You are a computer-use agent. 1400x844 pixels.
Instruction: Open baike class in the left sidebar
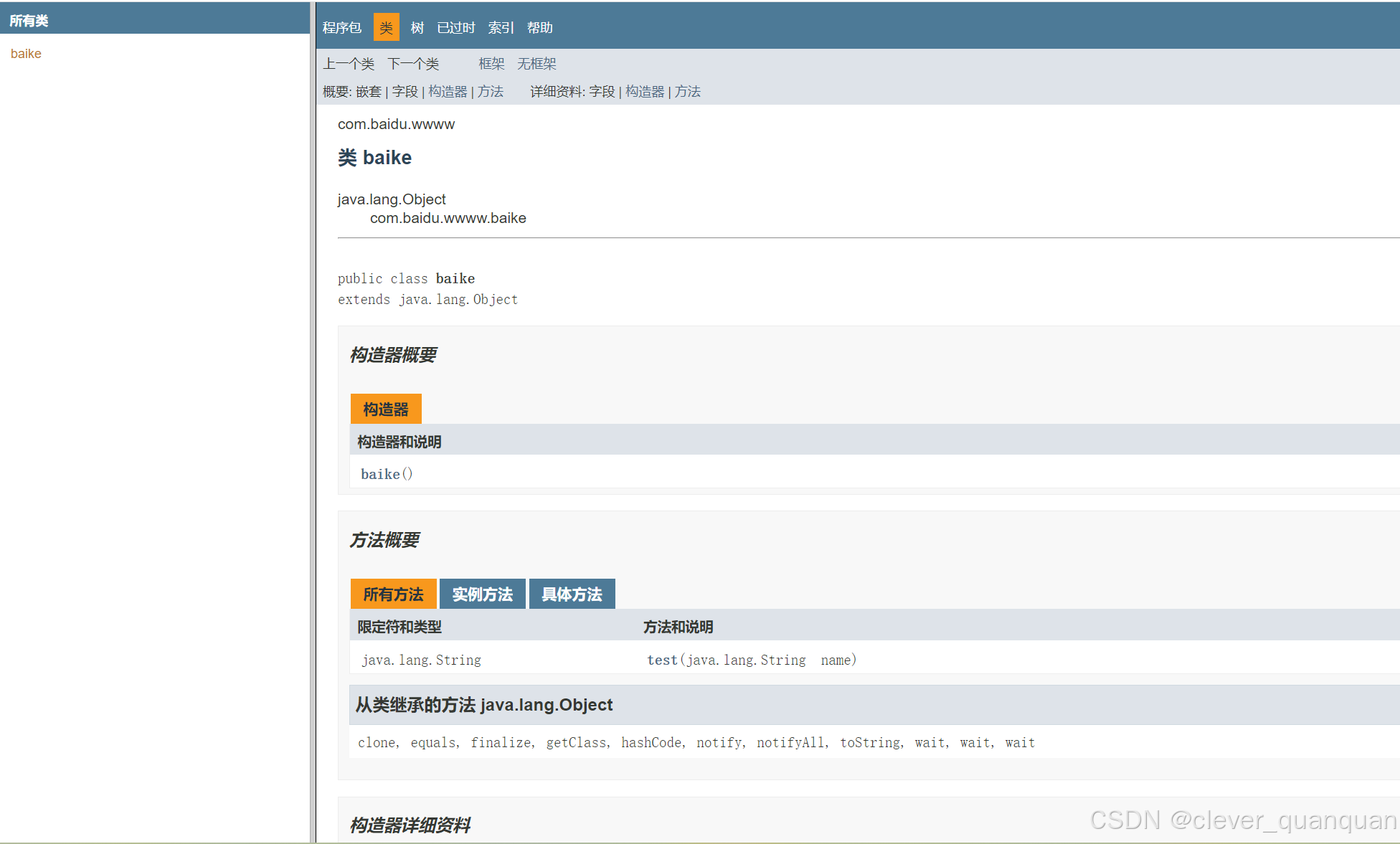pos(26,54)
